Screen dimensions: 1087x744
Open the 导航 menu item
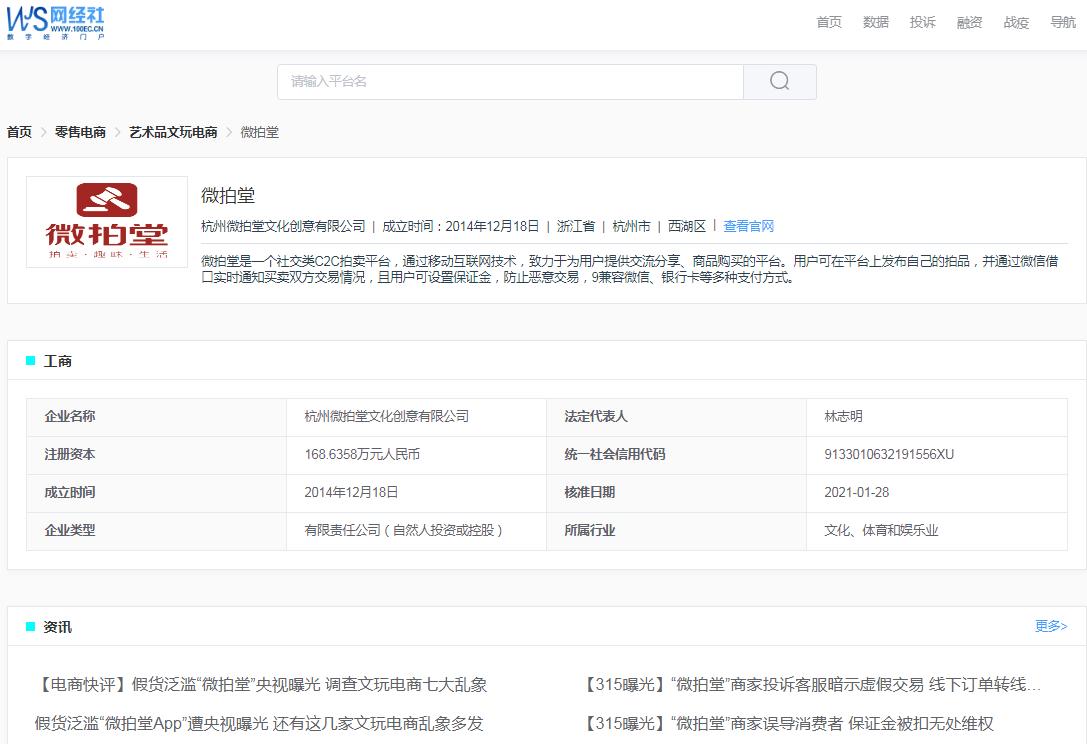pyautogui.click(x=1061, y=22)
